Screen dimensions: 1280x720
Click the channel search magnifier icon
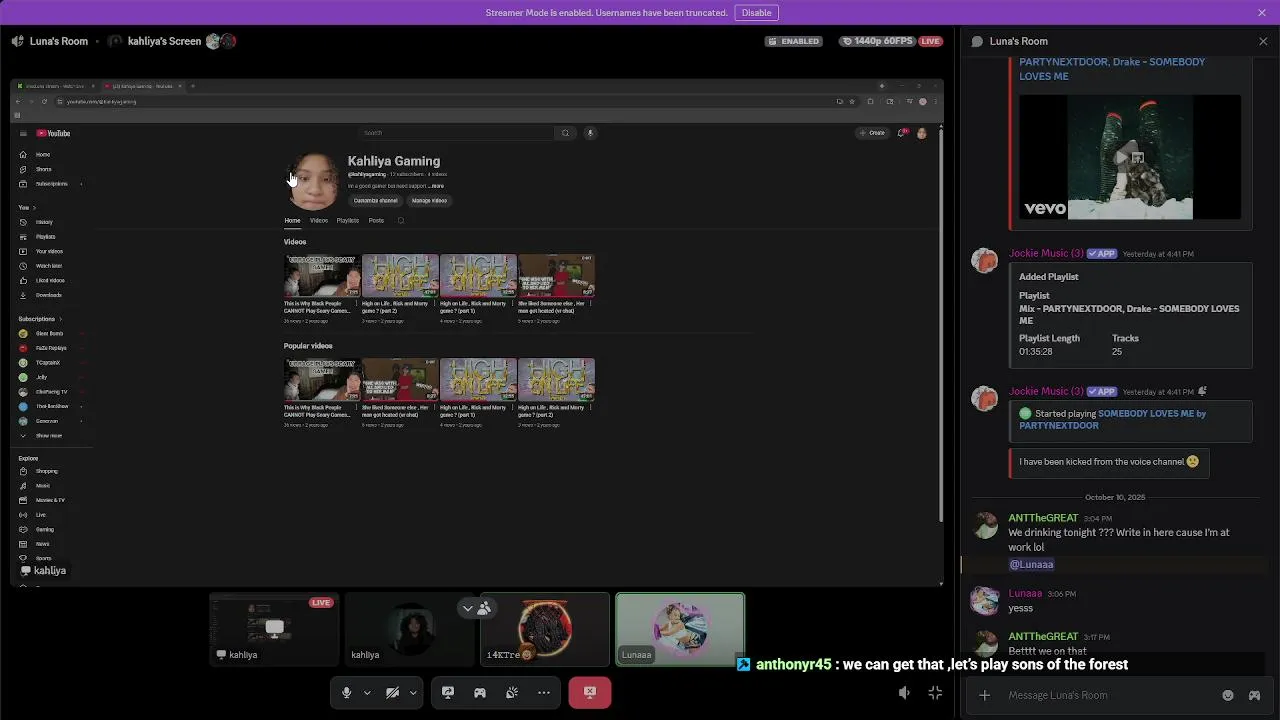401,220
